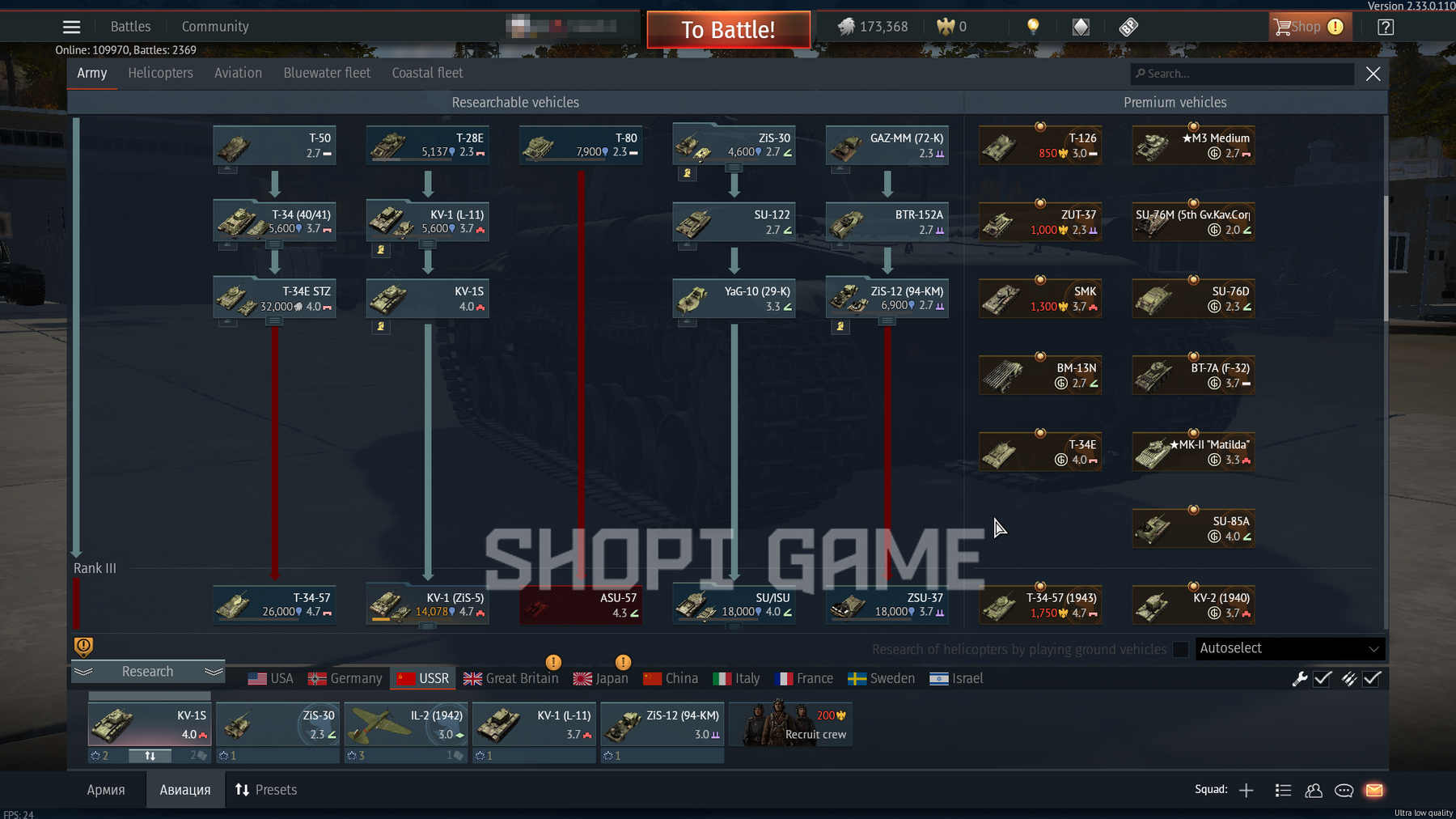Select the Germany nation tab

coord(345,679)
